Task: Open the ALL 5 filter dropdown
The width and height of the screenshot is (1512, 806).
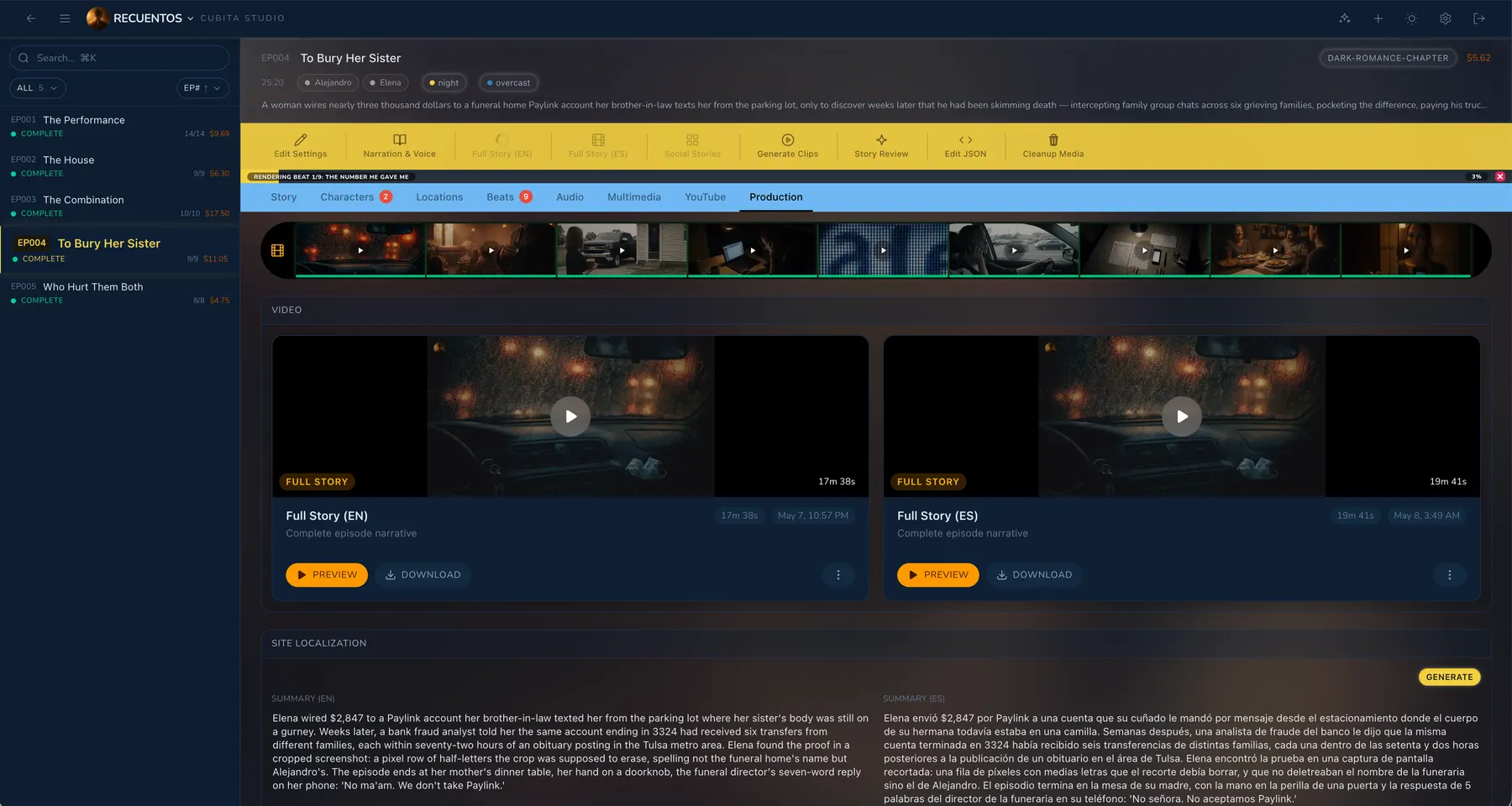Action: point(38,88)
